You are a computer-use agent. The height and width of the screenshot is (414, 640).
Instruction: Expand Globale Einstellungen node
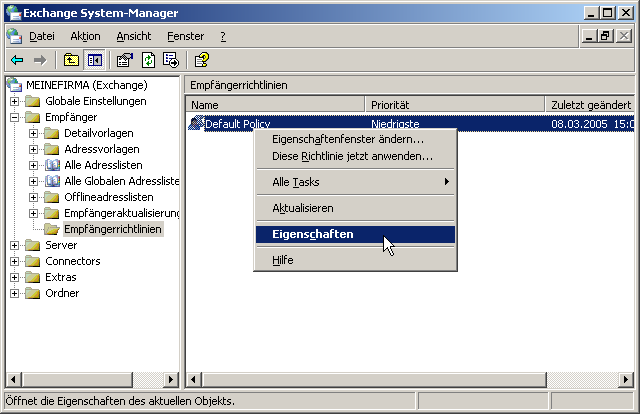(x=14, y=101)
